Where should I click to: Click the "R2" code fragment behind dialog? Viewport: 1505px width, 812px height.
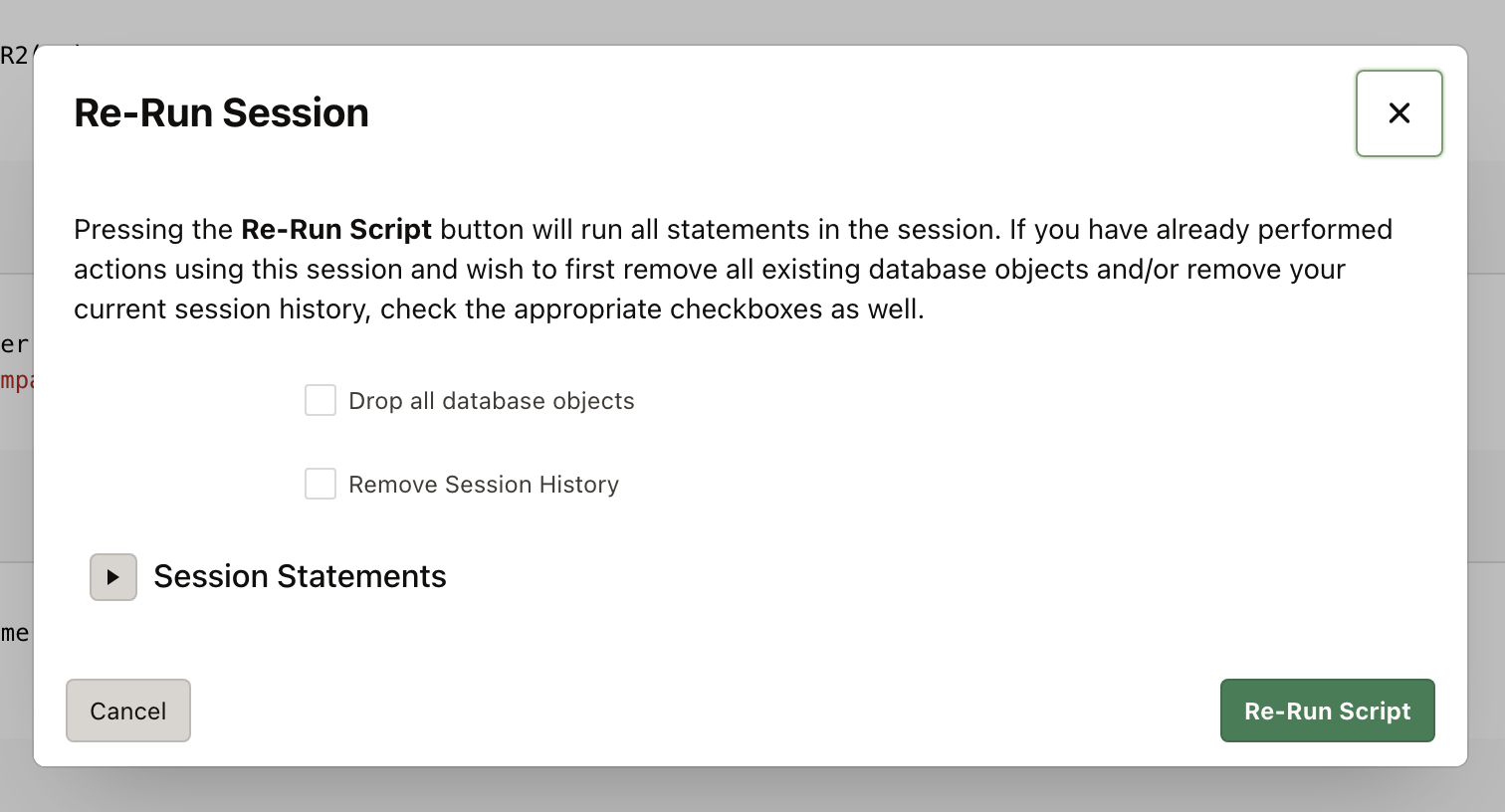(14, 56)
